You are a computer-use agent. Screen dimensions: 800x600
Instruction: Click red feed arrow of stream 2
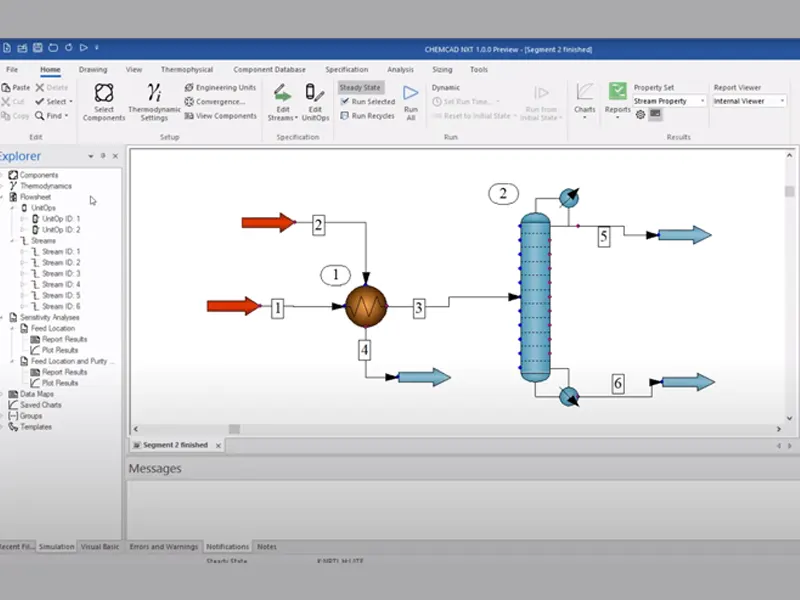pos(268,222)
